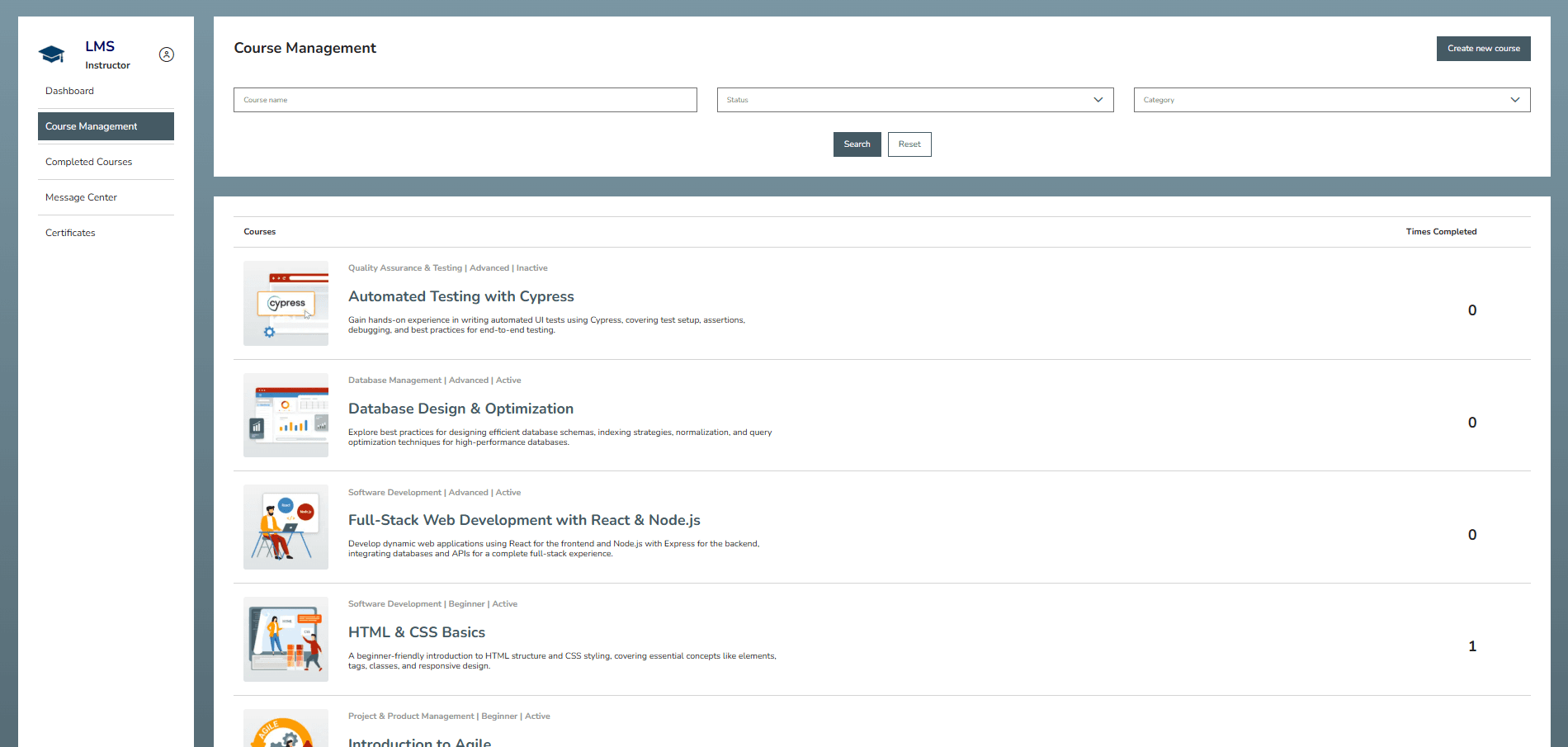The height and width of the screenshot is (747, 1568).
Task: Select Course Management in the sidebar
Action: pyautogui.click(x=91, y=125)
